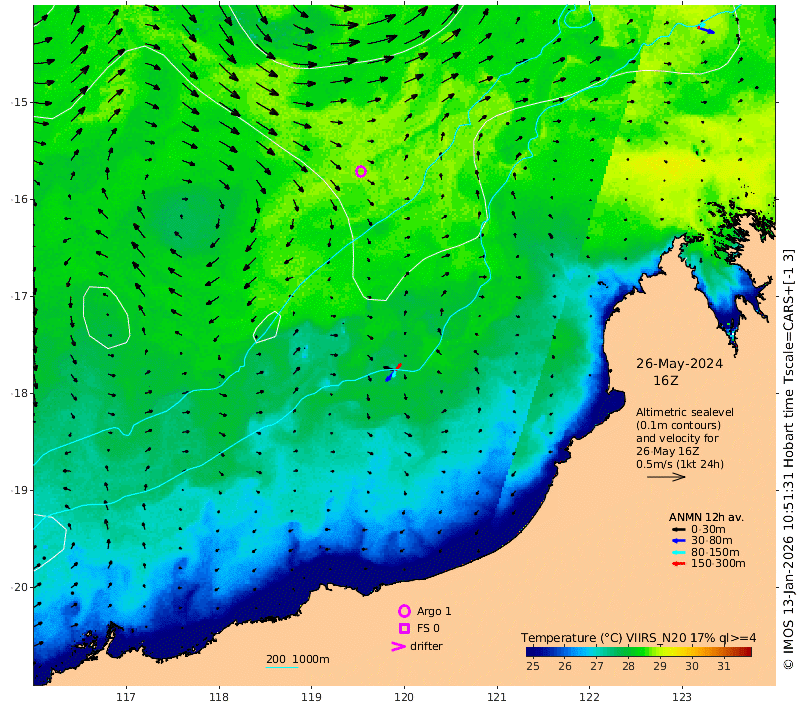Viewport: 800px width, 710px height.
Task: Click the red 150-300m legend arrow
Action: (x=679, y=564)
